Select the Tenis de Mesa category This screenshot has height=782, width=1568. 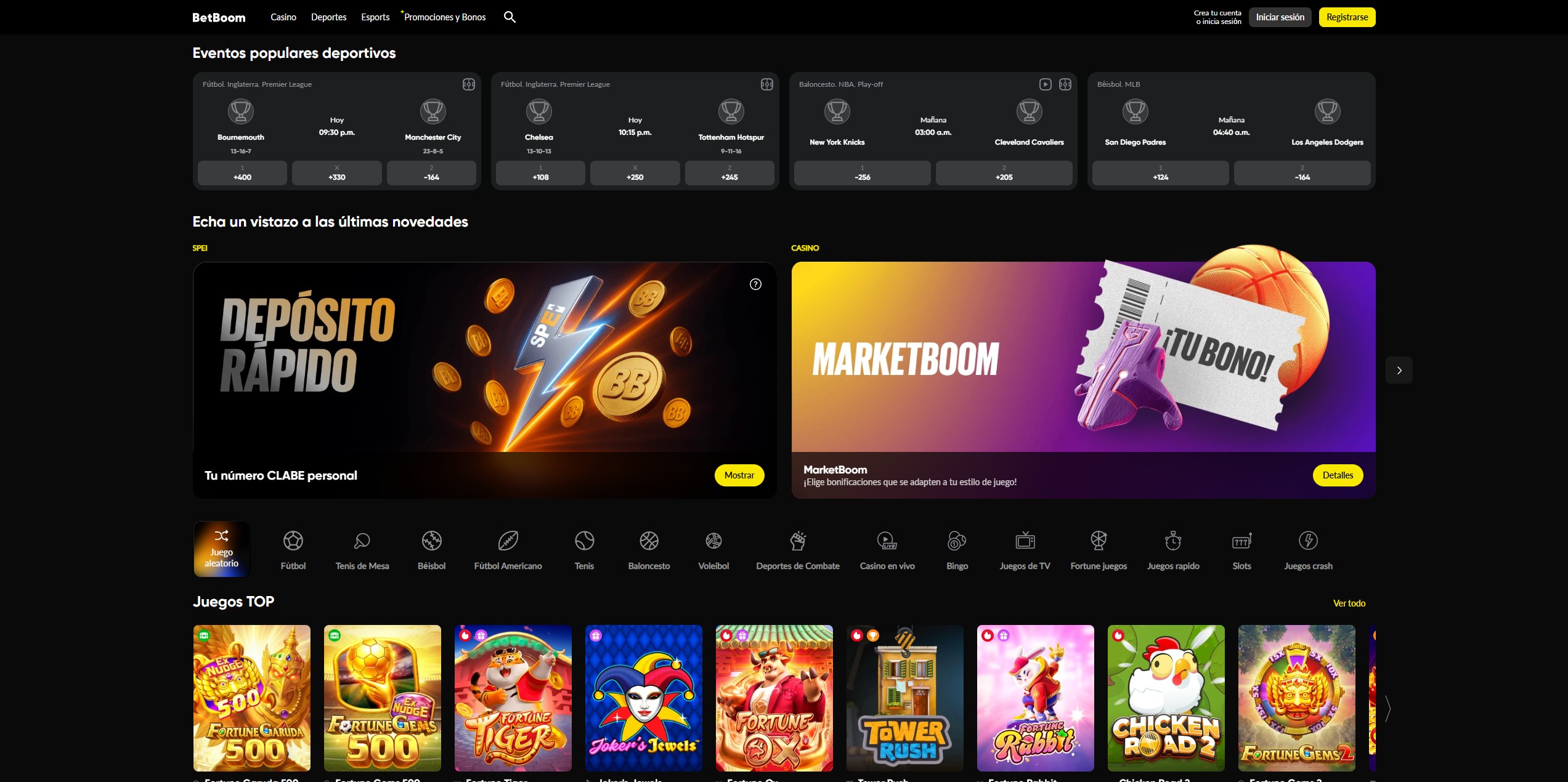362,550
